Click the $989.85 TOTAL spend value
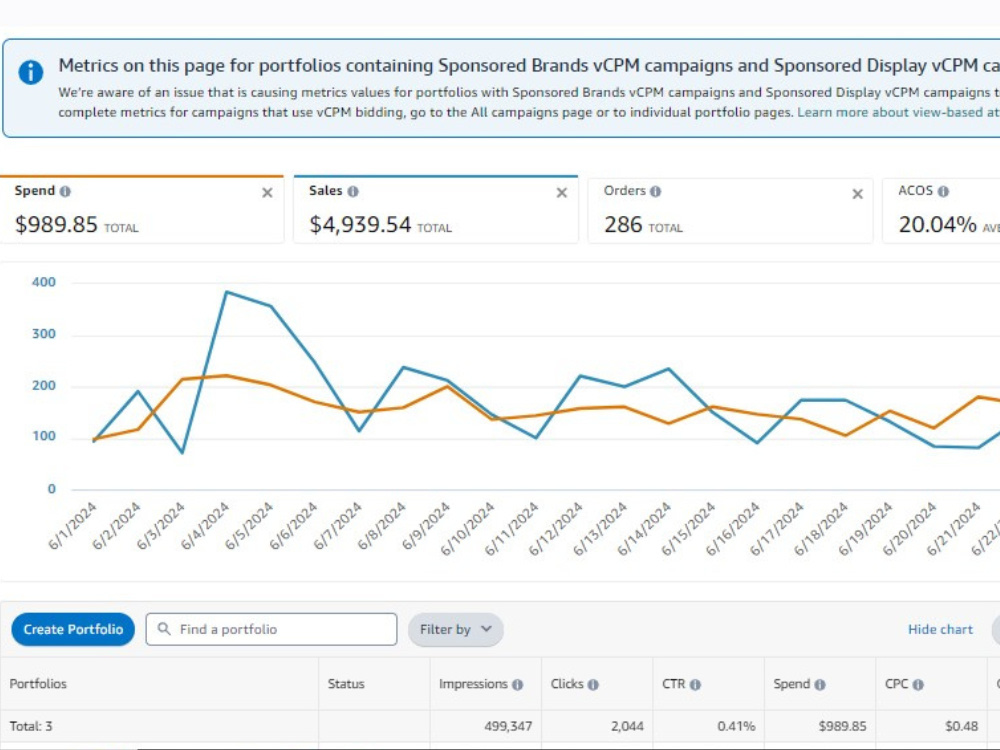Screen dimensions: 1000x750 [x=77, y=225]
